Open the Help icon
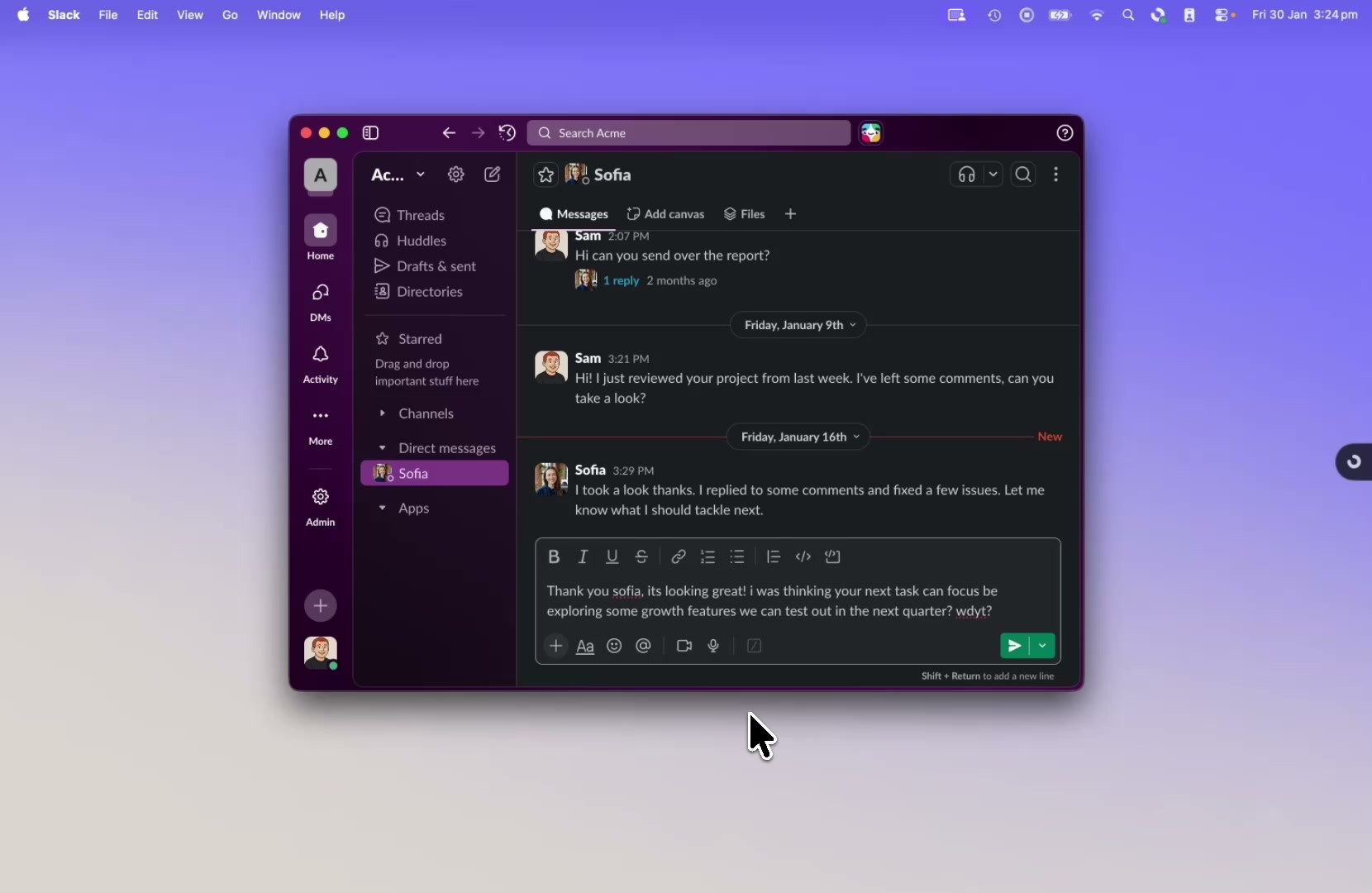 1065,133
